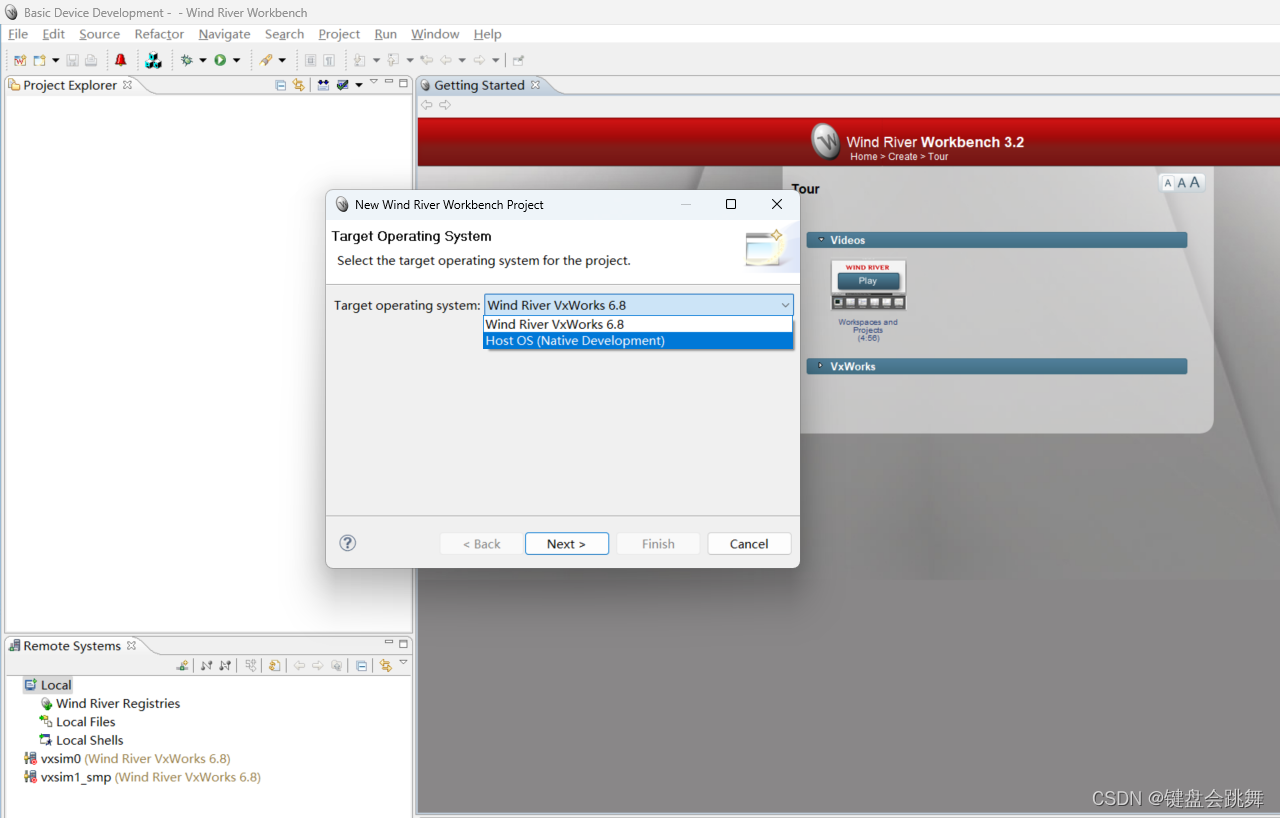Image resolution: width=1280 pixels, height=818 pixels.
Task: Click the pin editor icon in main toolbar
Action: pos(518,60)
